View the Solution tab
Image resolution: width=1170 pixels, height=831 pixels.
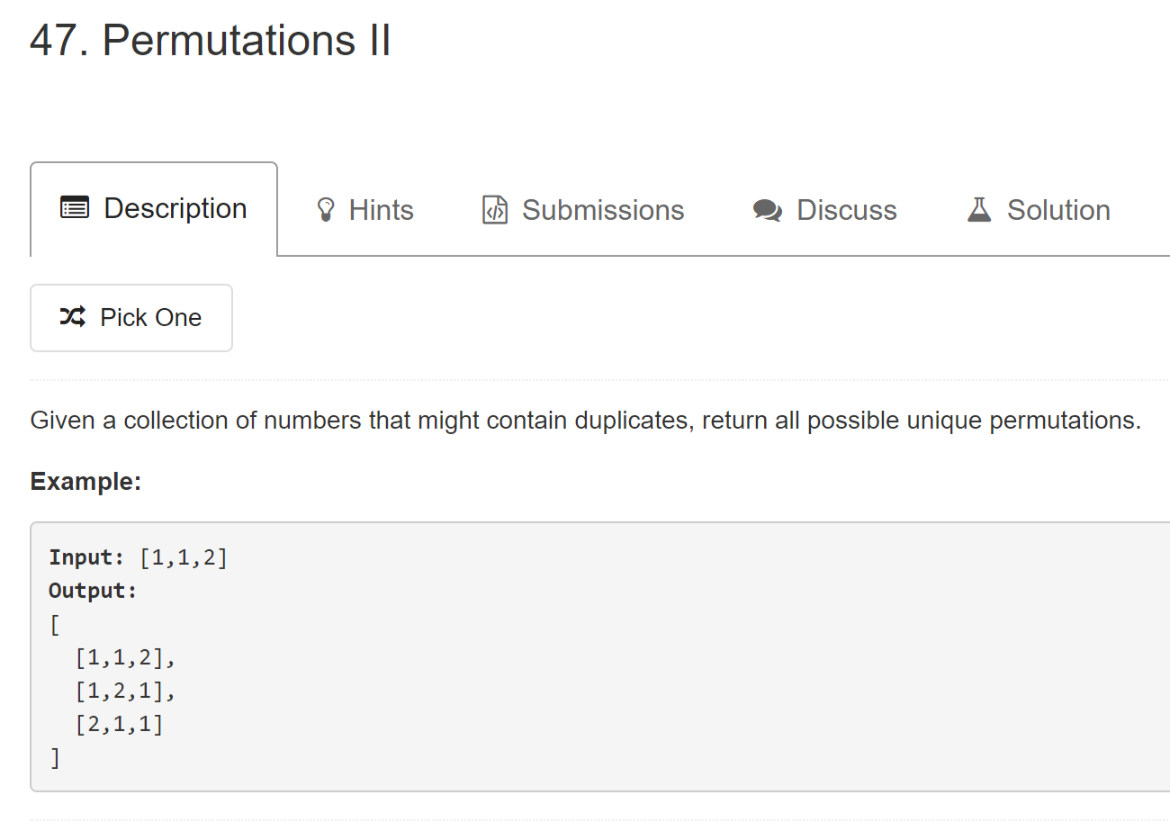(x=1039, y=210)
